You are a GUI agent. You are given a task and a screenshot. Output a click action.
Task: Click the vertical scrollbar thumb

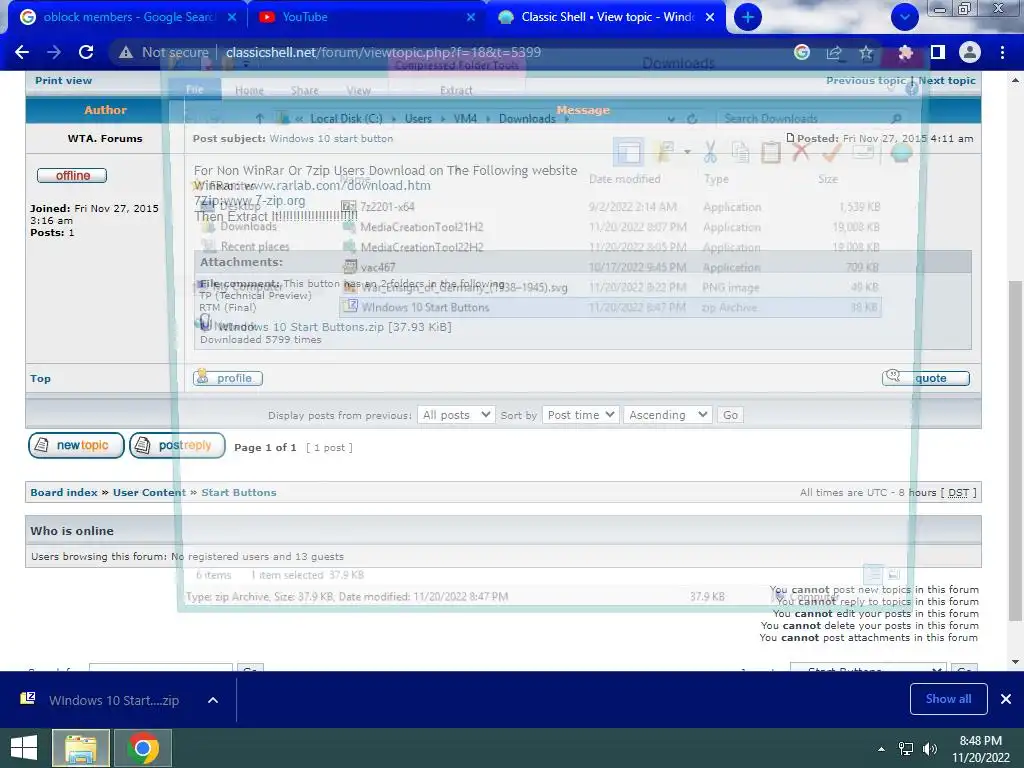pyautogui.click(x=1015, y=451)
